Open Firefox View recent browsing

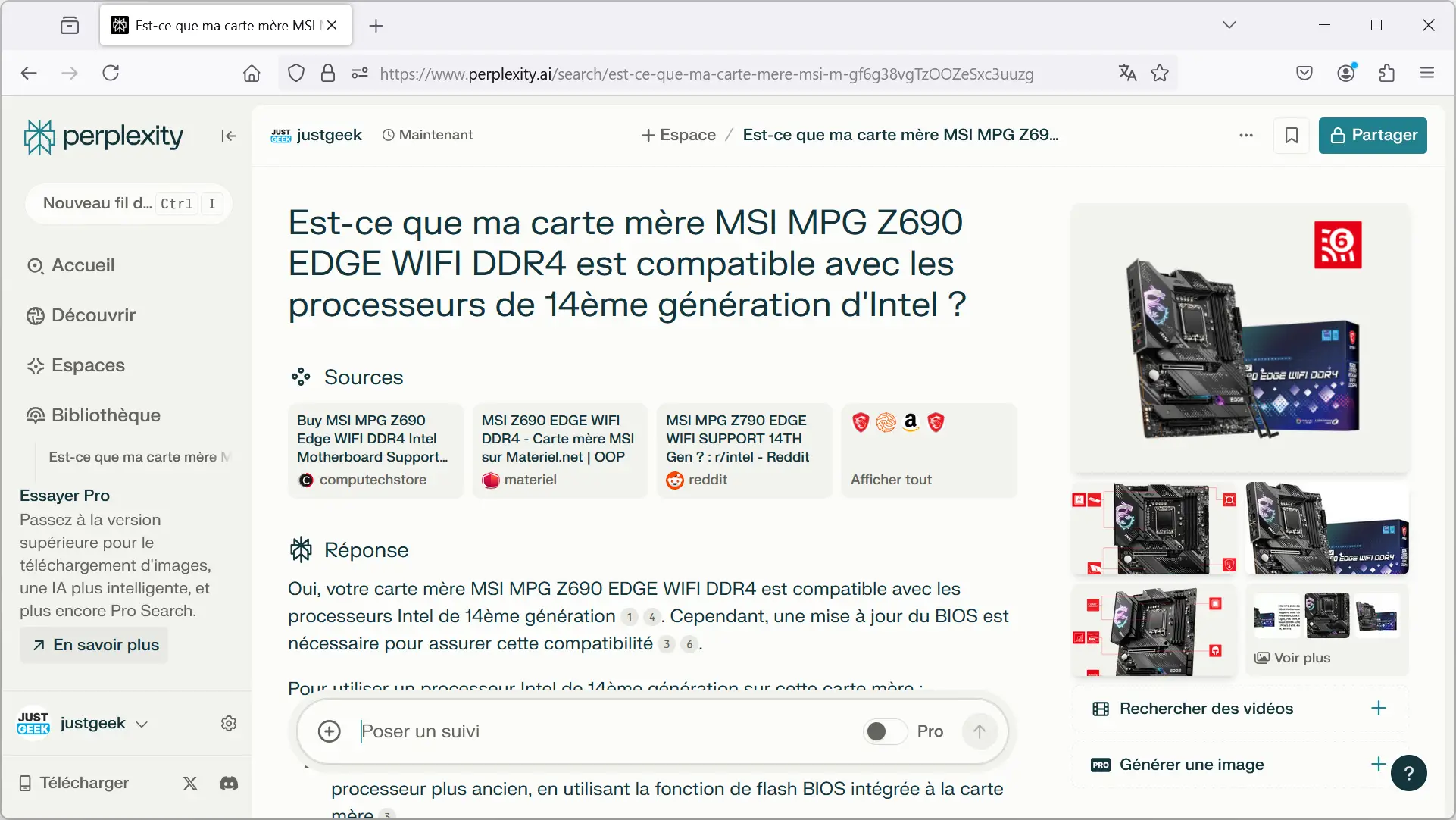[x=70, y=26]
